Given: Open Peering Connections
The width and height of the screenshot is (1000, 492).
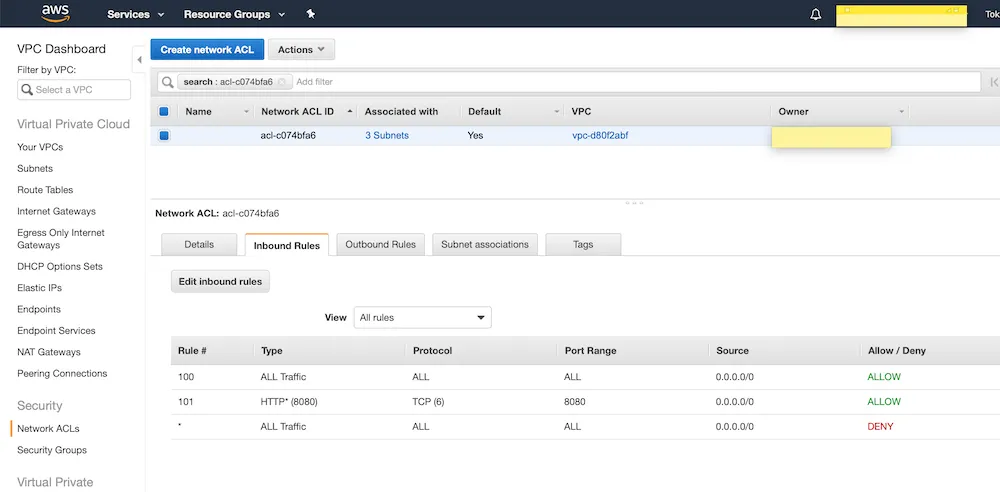Looking at the screenshot, I should [x=62, y=373].
